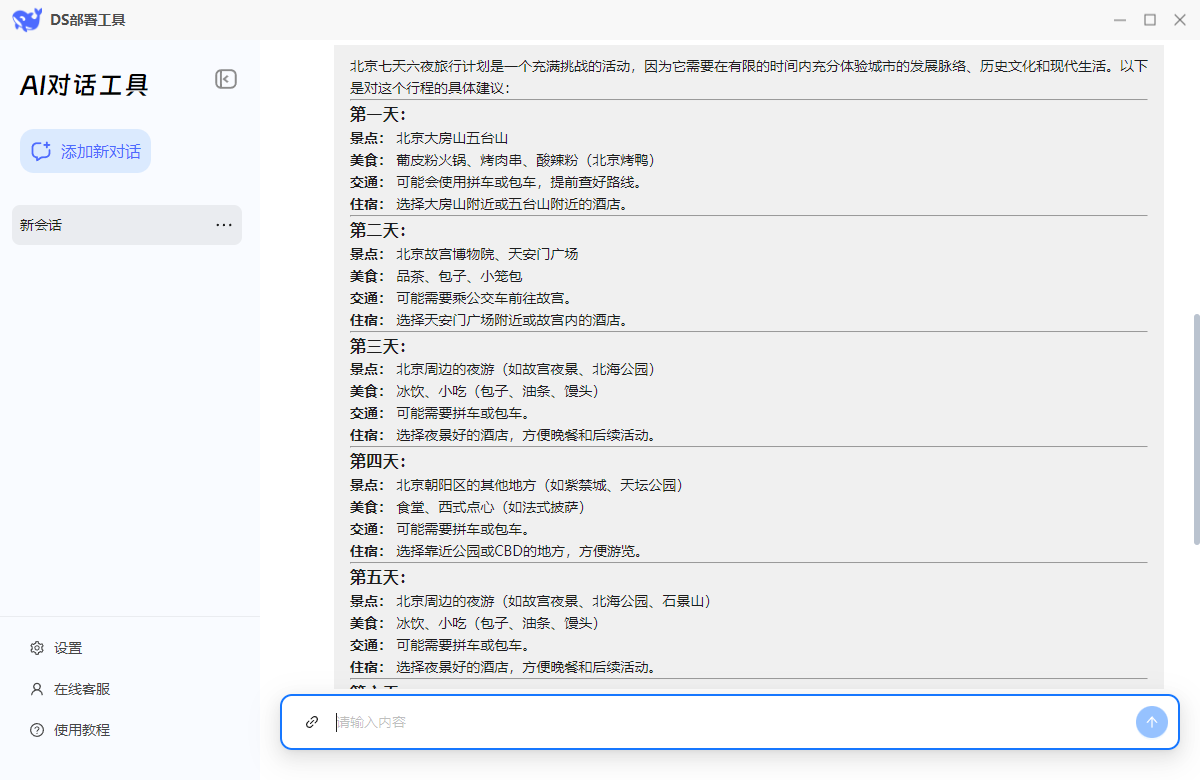Collapse the sidebar with the panel icon
The image size is (1200, 780).
(x=226, y=79)
